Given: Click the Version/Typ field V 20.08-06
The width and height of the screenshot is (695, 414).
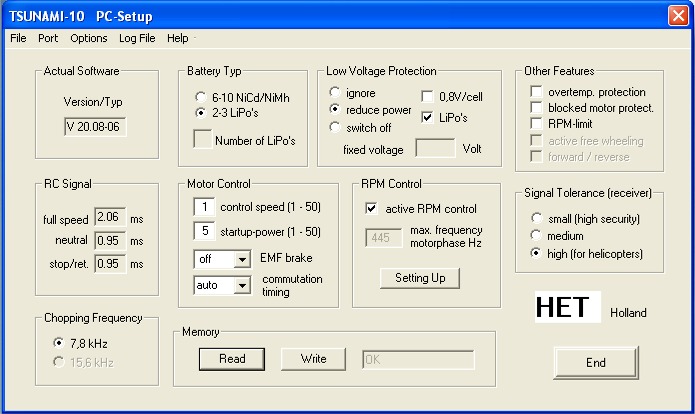Looking at the screenshot, I should pos(95,127).
